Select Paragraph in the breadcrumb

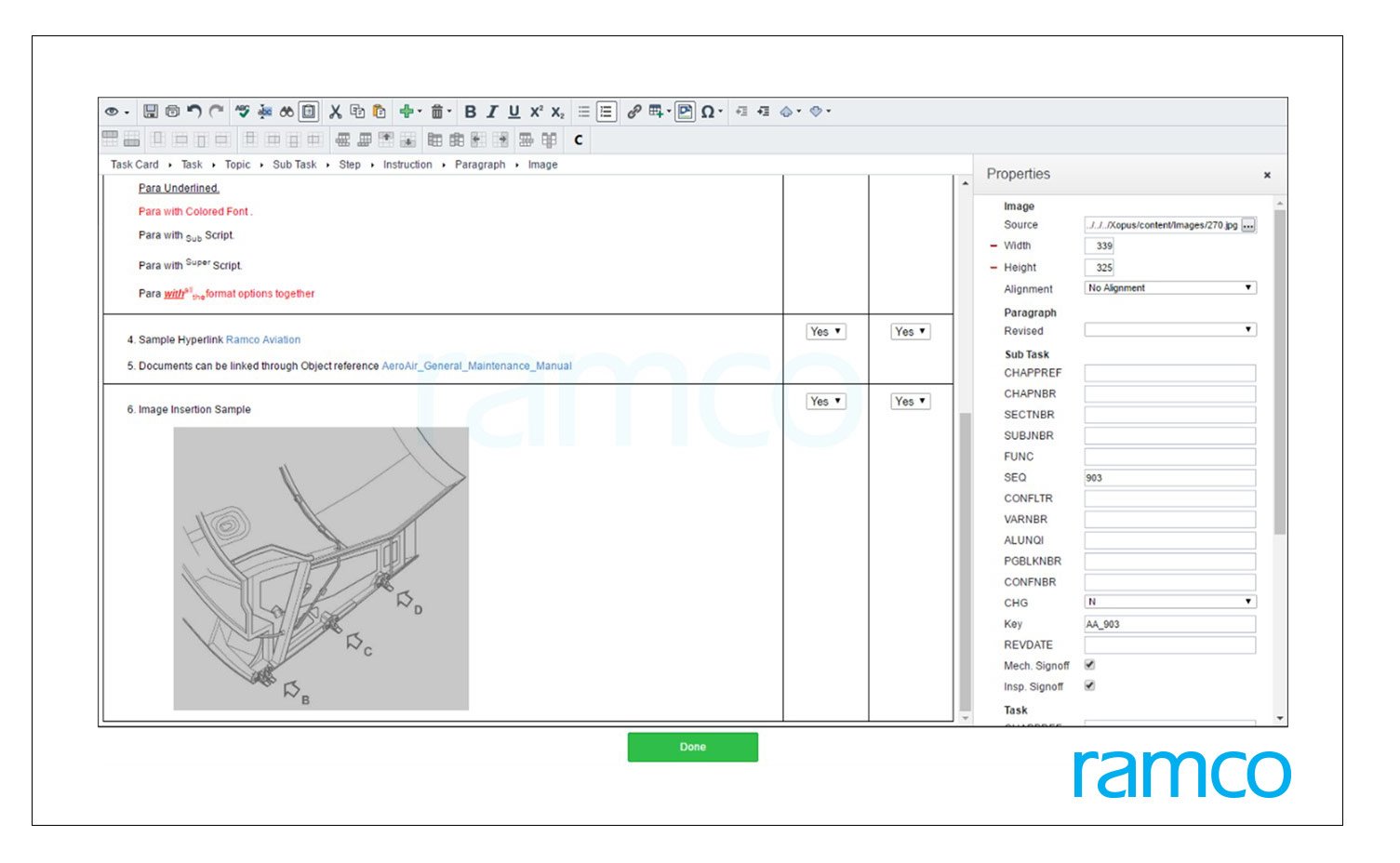pos(480,165)
